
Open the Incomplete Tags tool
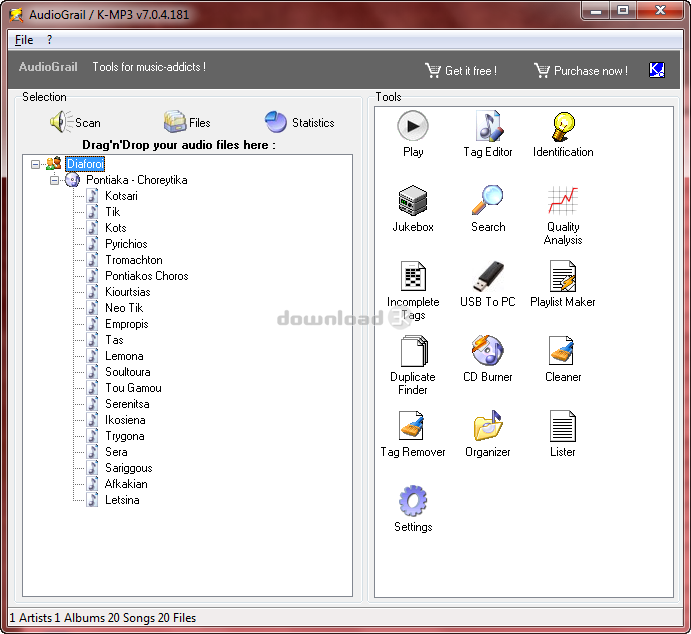[x=413, y=290]
